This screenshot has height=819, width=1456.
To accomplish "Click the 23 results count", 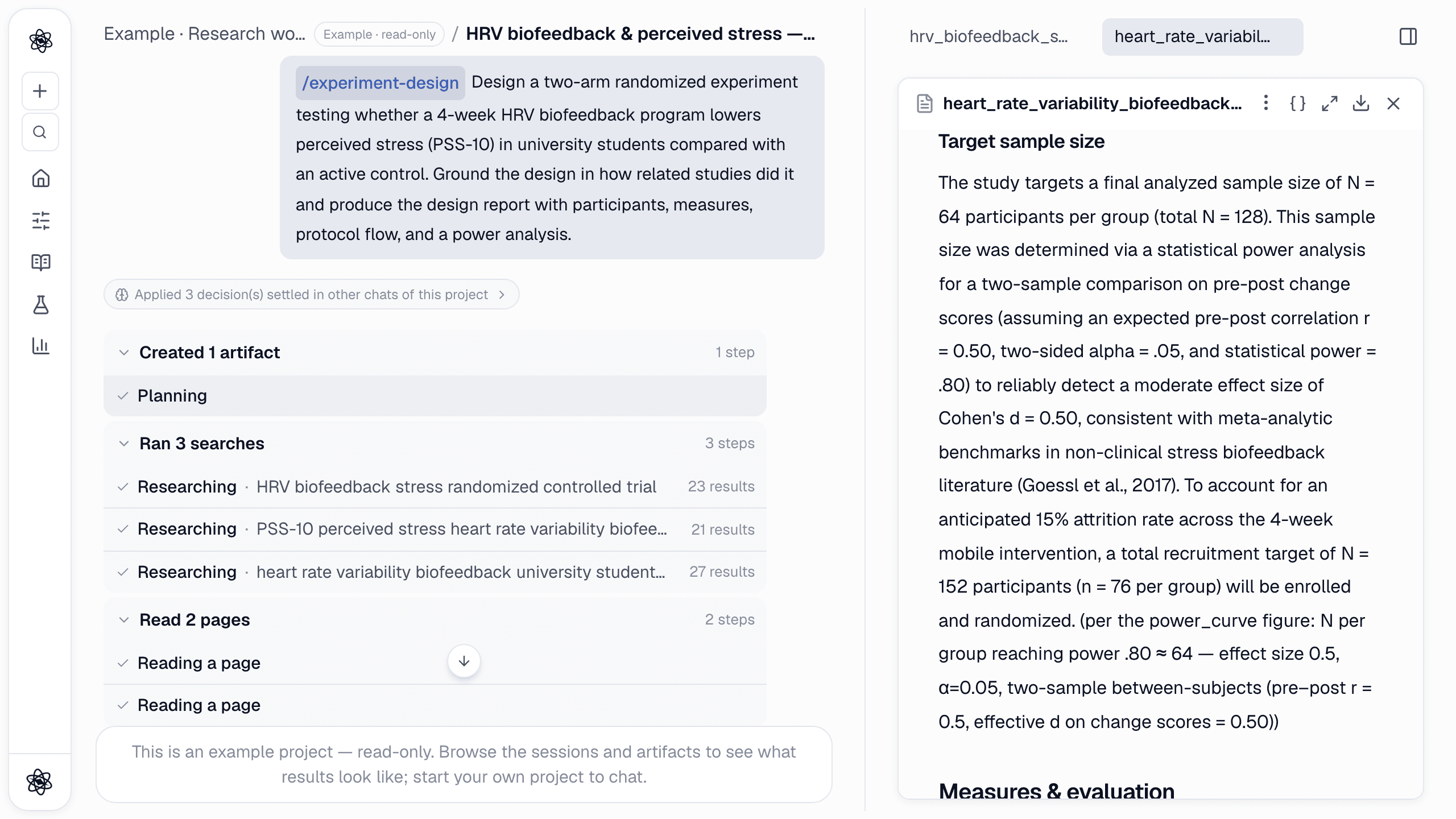I will pyautogui.click(x=721, y=487).
